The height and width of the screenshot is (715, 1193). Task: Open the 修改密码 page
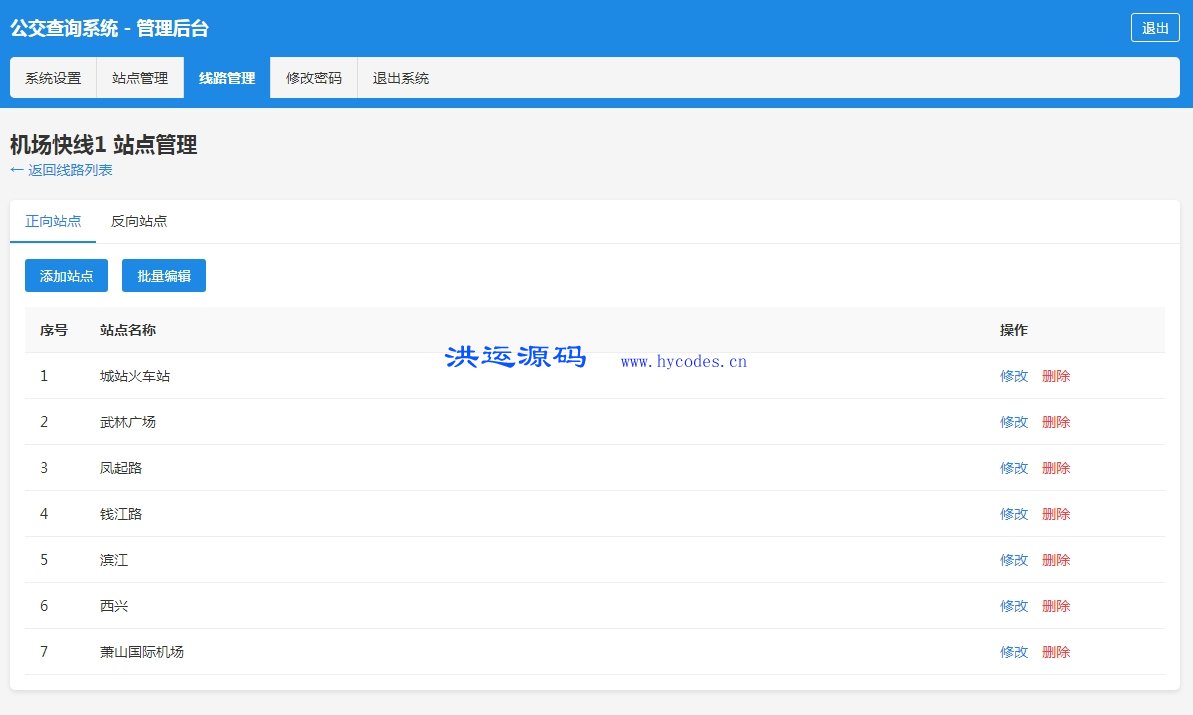313,77
